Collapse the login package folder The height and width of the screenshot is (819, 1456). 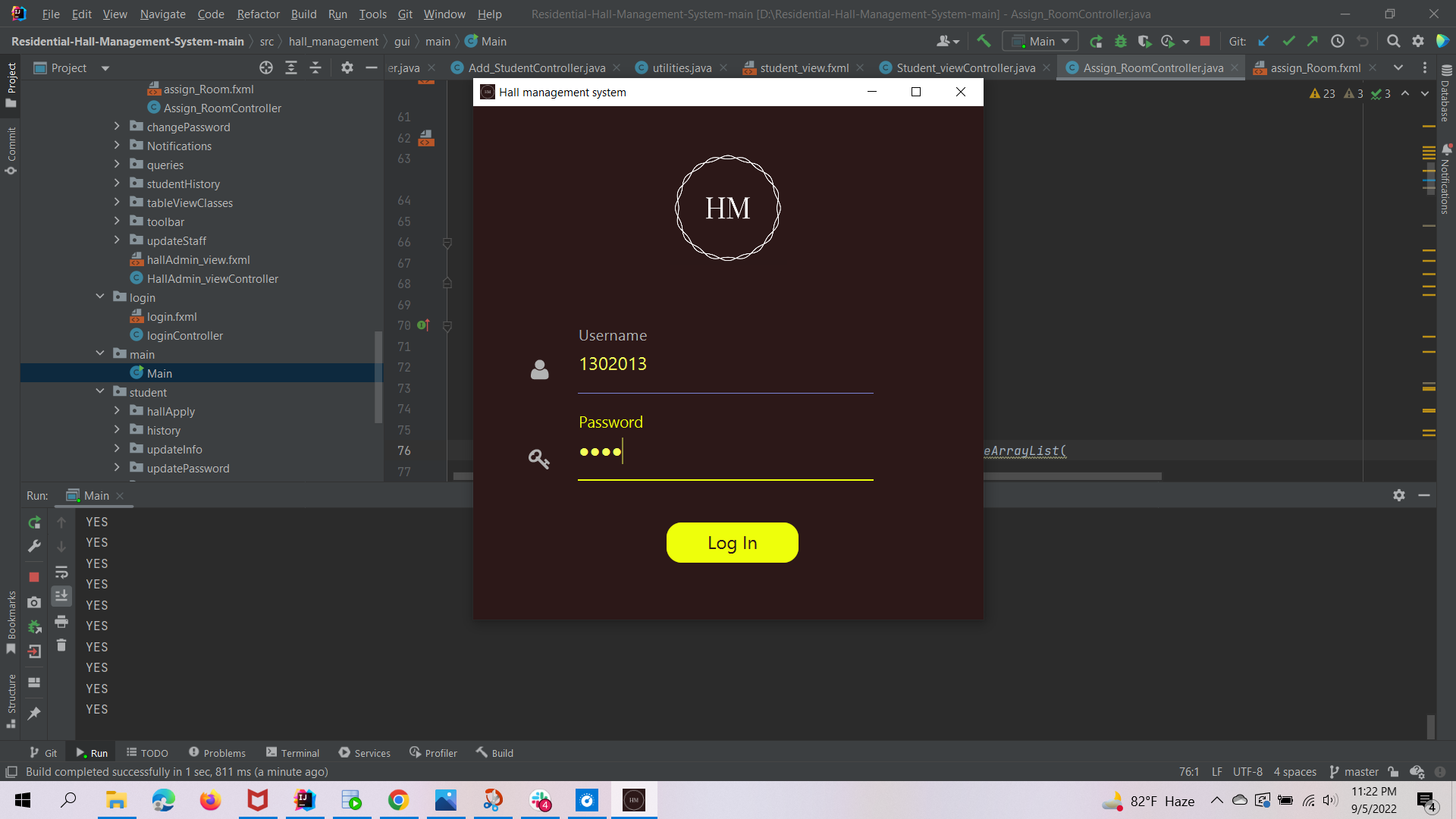click(x=100, y=297)
